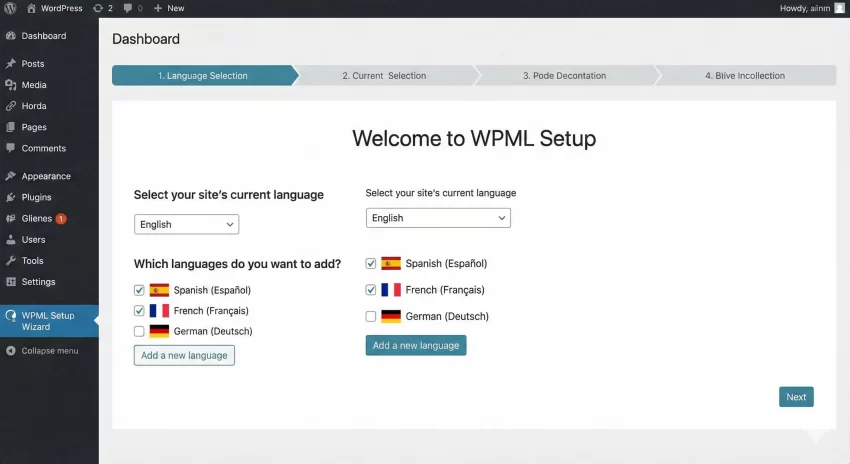Click the Dashboard gauge icon in sidebar
Viewport: 850px width, 464px height.
[10, 36]
